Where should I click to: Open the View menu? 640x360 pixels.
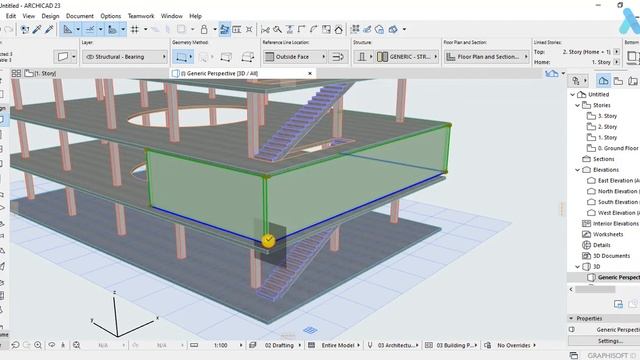[x=28, y=16]
